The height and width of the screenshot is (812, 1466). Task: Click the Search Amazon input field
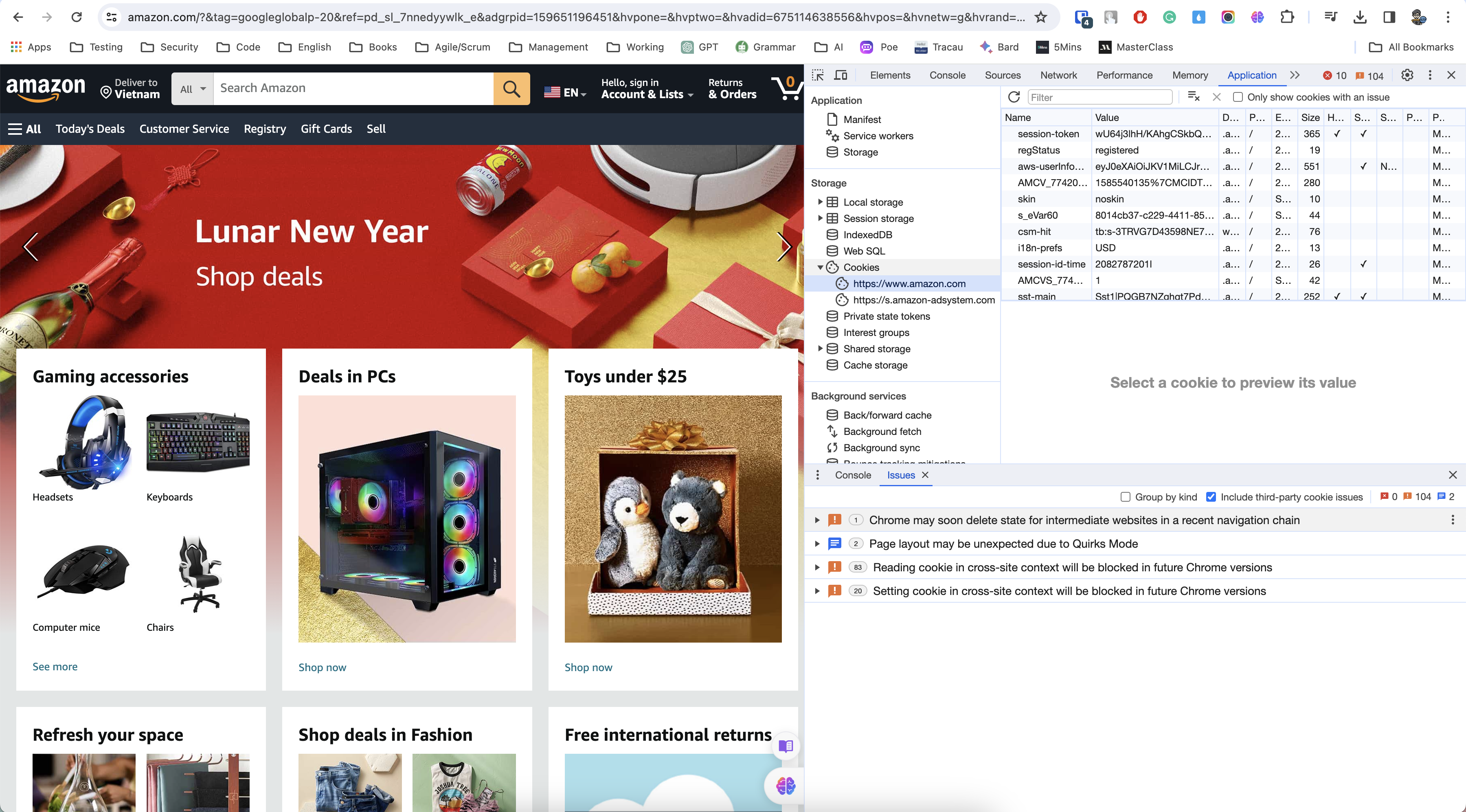(353, 88)
